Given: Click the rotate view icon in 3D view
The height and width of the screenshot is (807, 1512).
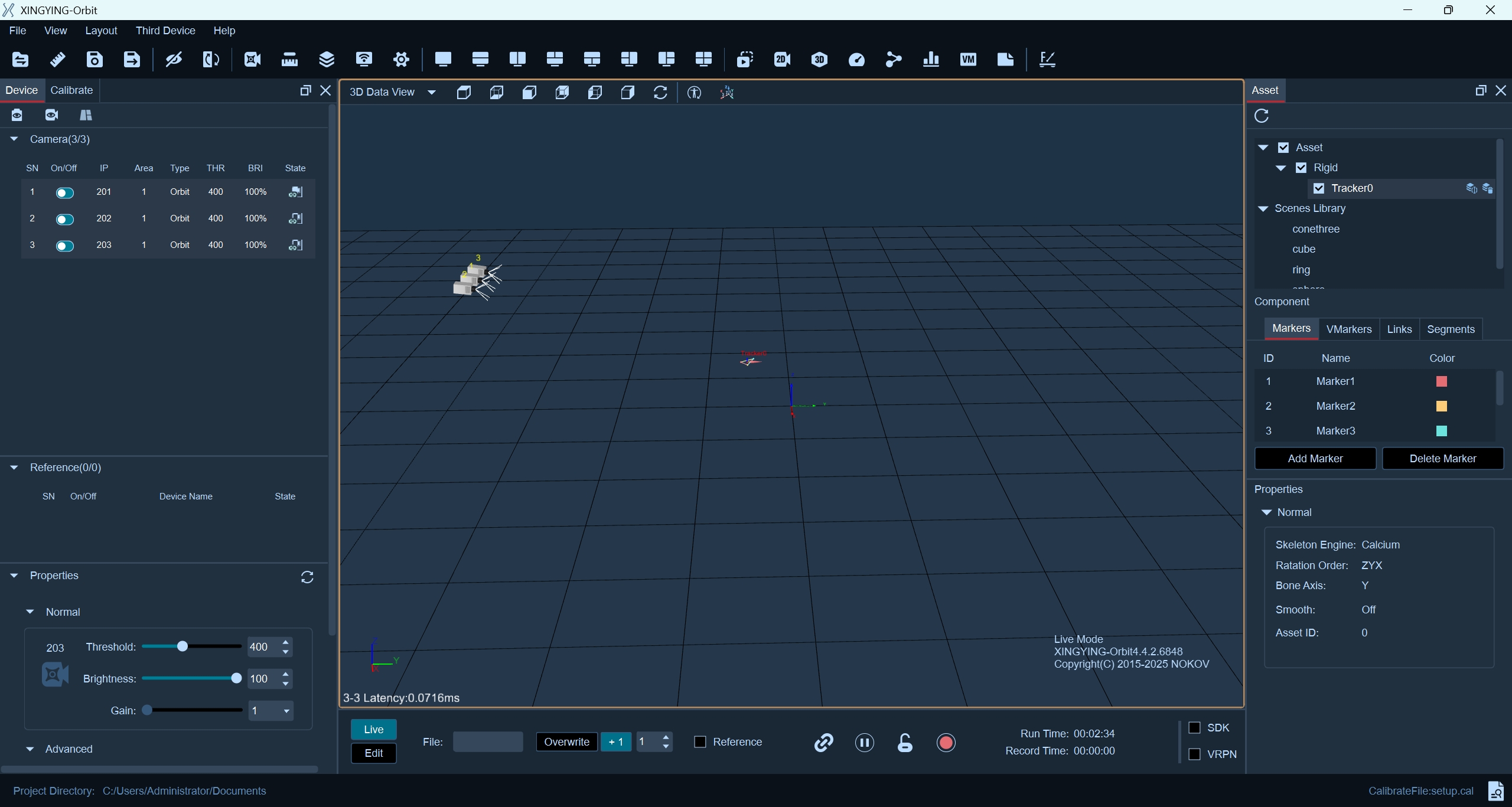Looking at the screenshot, I should tap(660, 93).
